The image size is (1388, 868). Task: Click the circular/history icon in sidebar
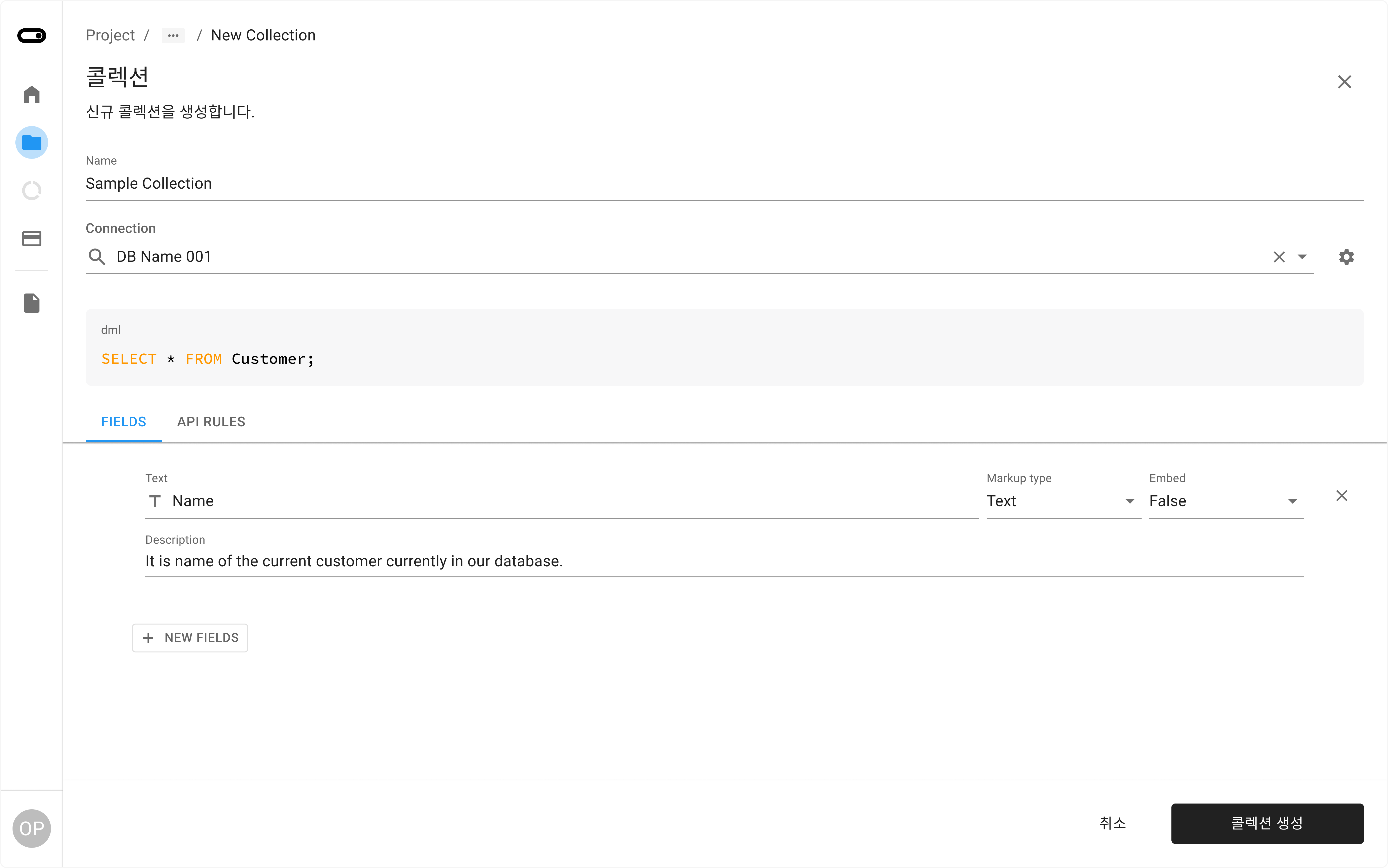(32, 190)
